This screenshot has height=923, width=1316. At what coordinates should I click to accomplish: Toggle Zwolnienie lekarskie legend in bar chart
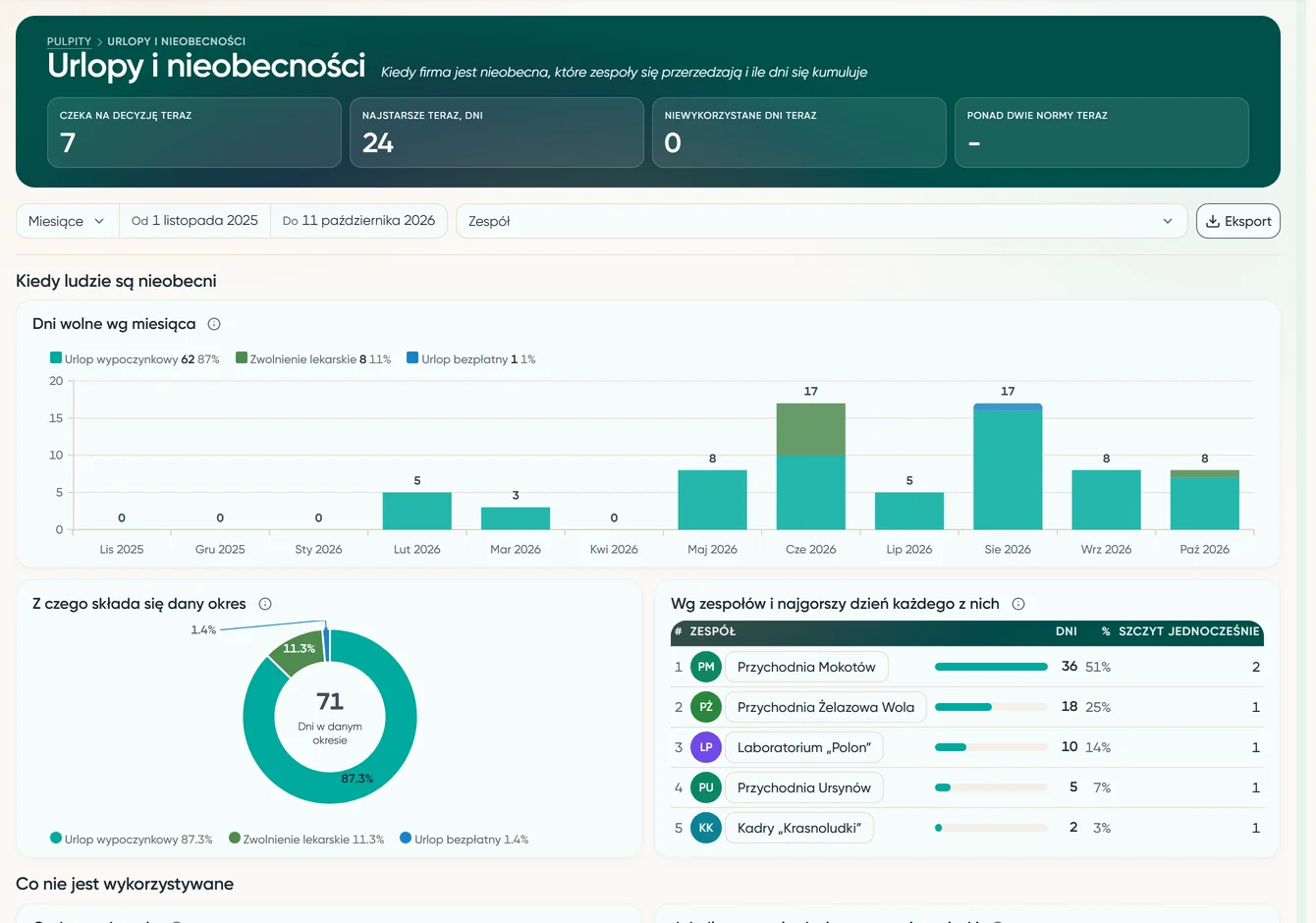(313, 359)
